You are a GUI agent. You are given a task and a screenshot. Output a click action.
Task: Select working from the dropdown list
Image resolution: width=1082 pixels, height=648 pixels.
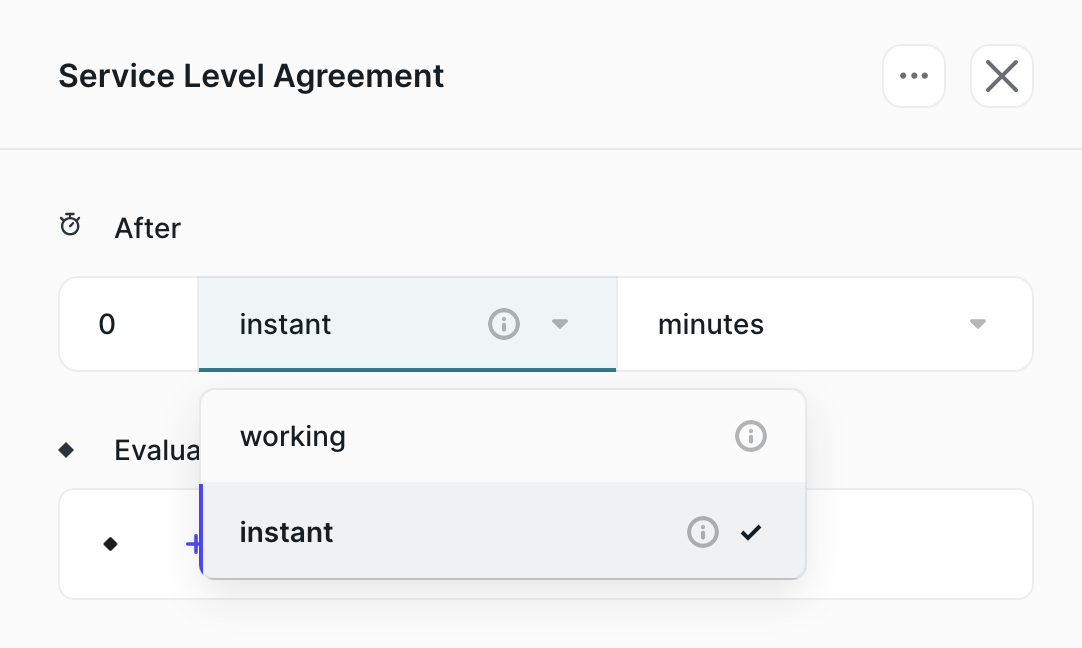point(503,436)
